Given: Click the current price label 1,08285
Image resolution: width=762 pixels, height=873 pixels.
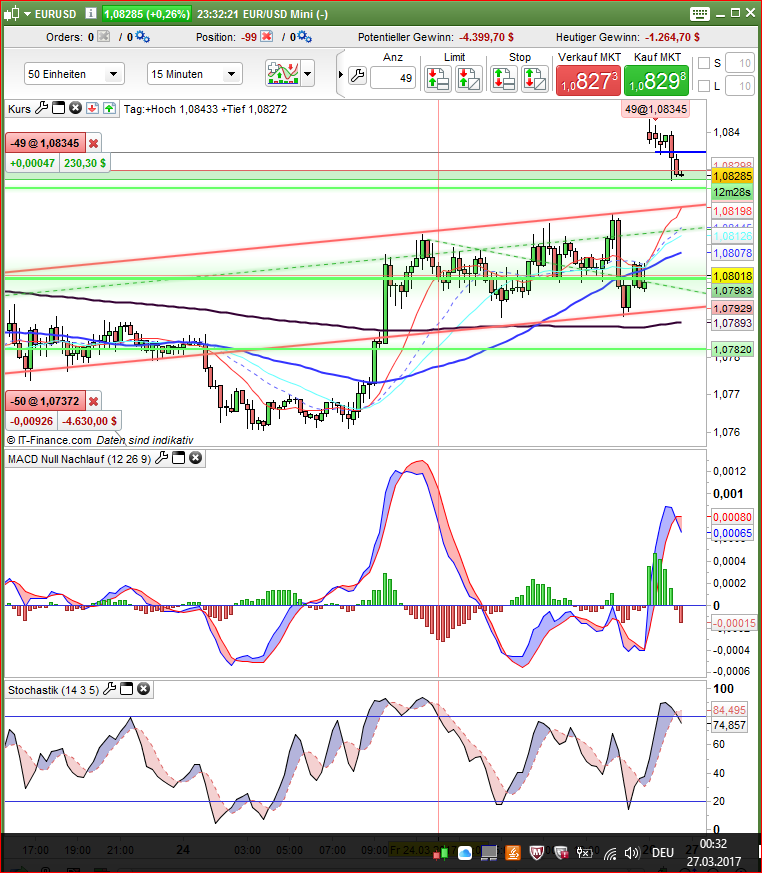Looking at the screenshot, I should point(732,176).
